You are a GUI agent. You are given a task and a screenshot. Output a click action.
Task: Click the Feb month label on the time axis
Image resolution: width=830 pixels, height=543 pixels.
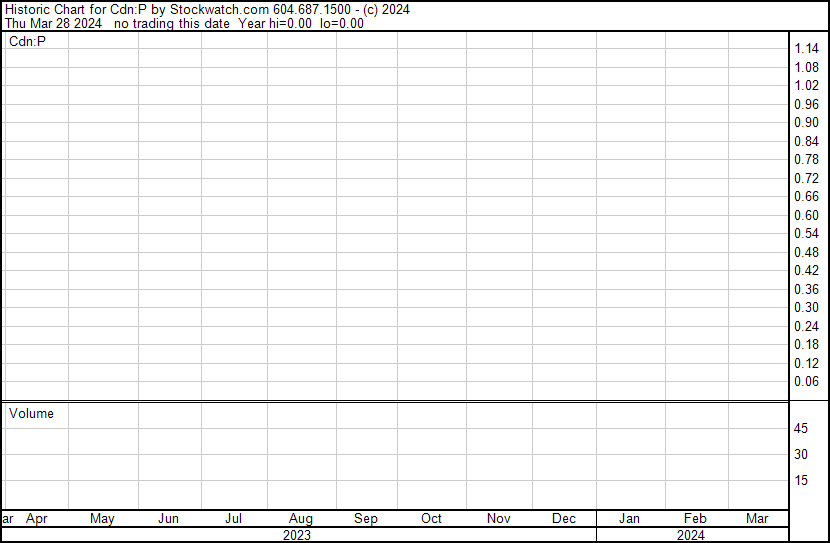(695, 519)
